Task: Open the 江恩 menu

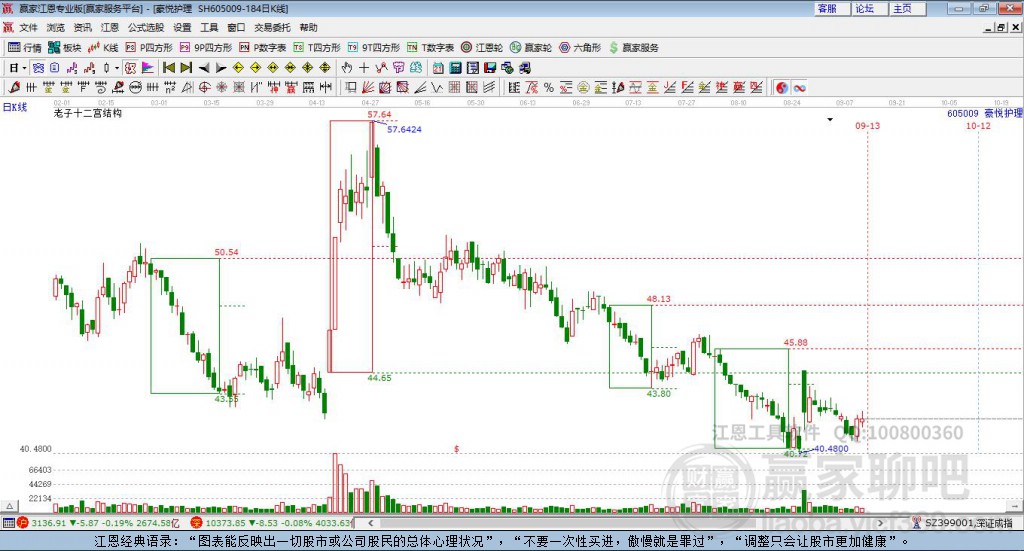Action: (x=110, y=27)
